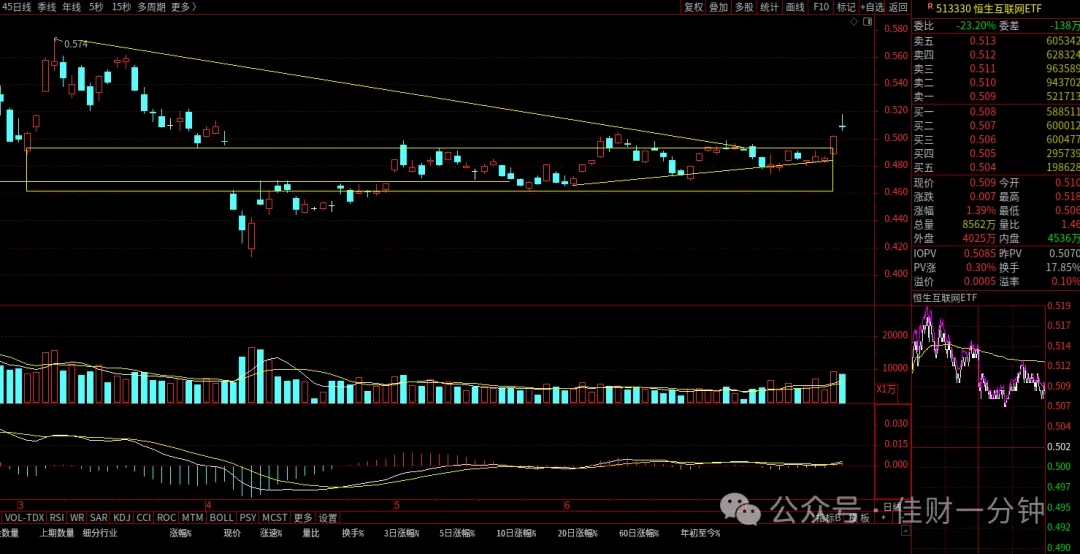This screenshot has width=1080, height=554.
Task: Click the 标记 mark button
Action: pyautogui.click(x=846, y=7)
